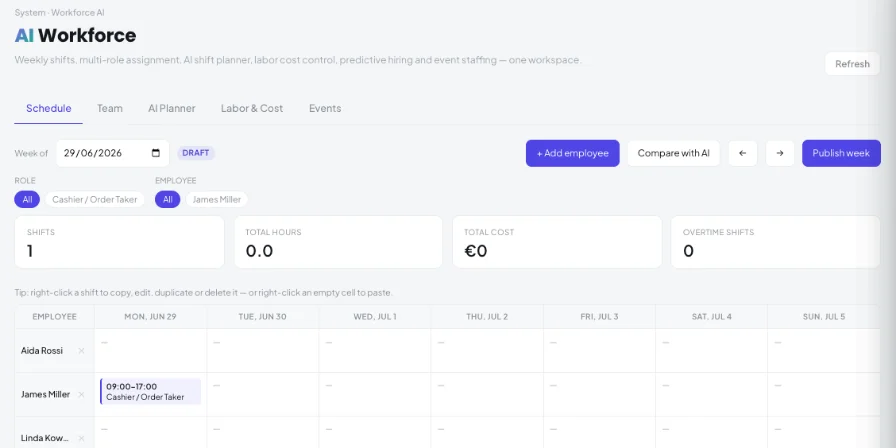
Task: Click the System · Workforce AI breadcrumb
Action: [x=59, y=13]
